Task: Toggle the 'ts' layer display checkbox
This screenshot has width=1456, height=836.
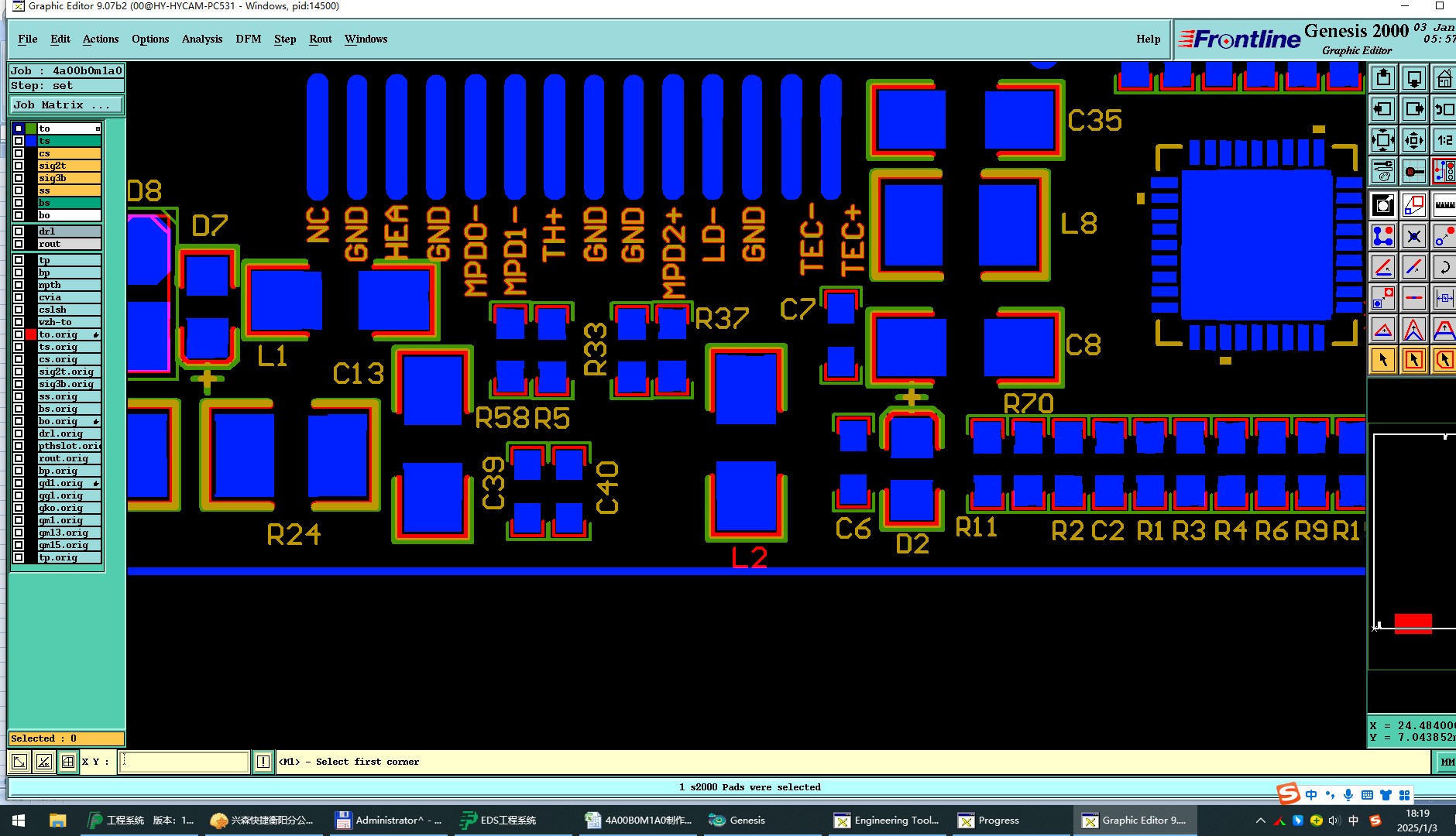Action: tap(19, 141)
